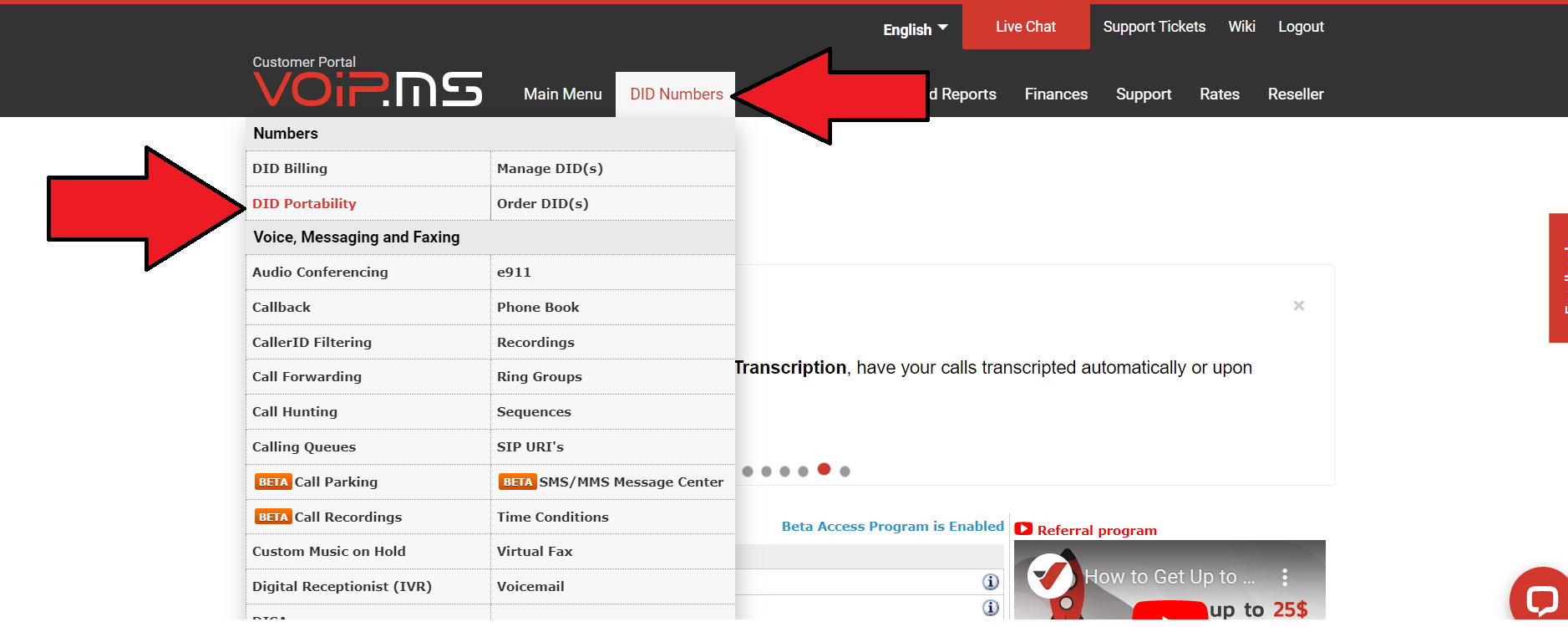Select the last carousel dot
The width and height of the screenshot is (1568, 627).
(845, 472)
